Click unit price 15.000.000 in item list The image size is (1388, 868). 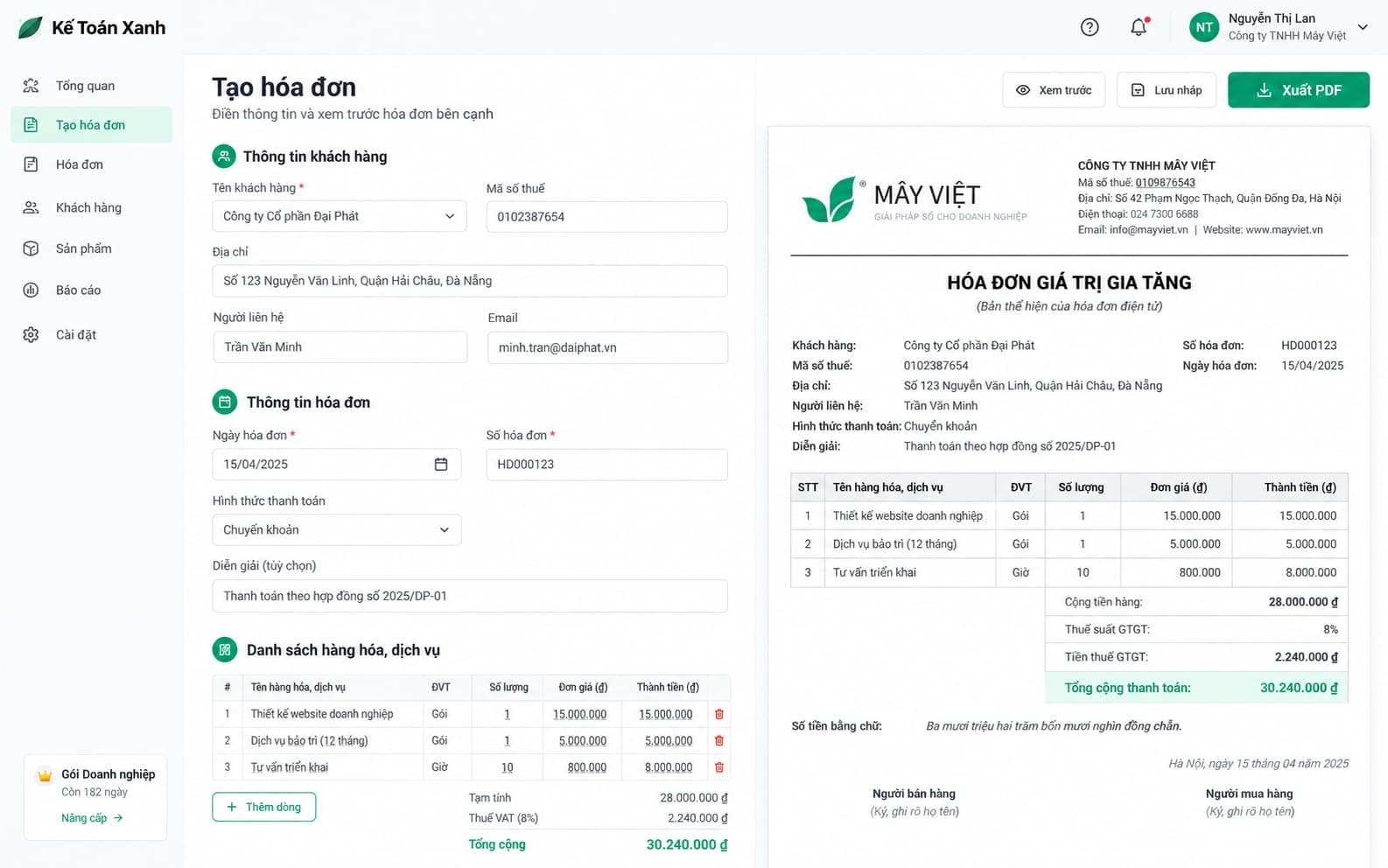click(x=579, y=714)
